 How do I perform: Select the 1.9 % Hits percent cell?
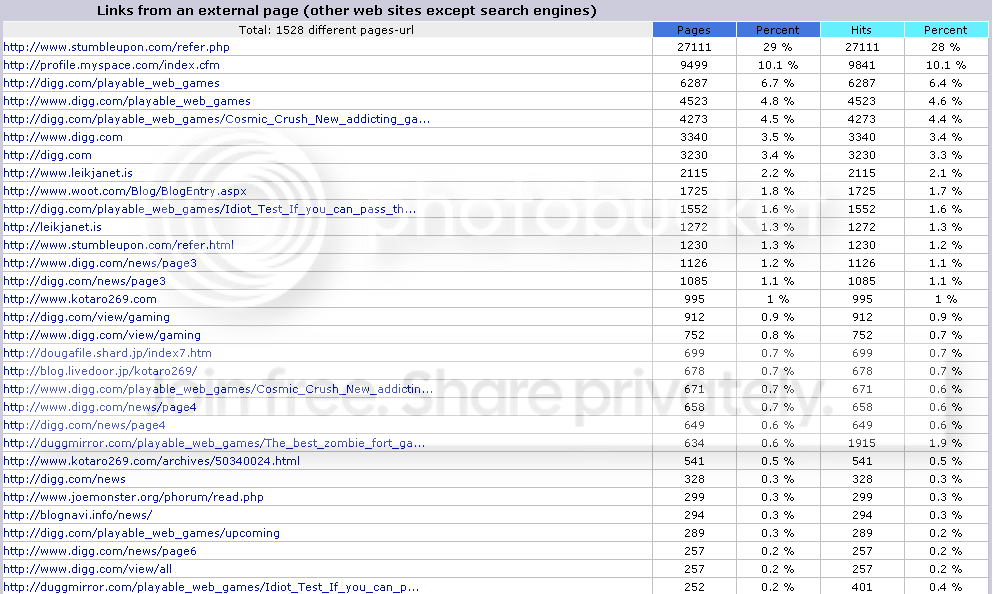coord(946,443)
